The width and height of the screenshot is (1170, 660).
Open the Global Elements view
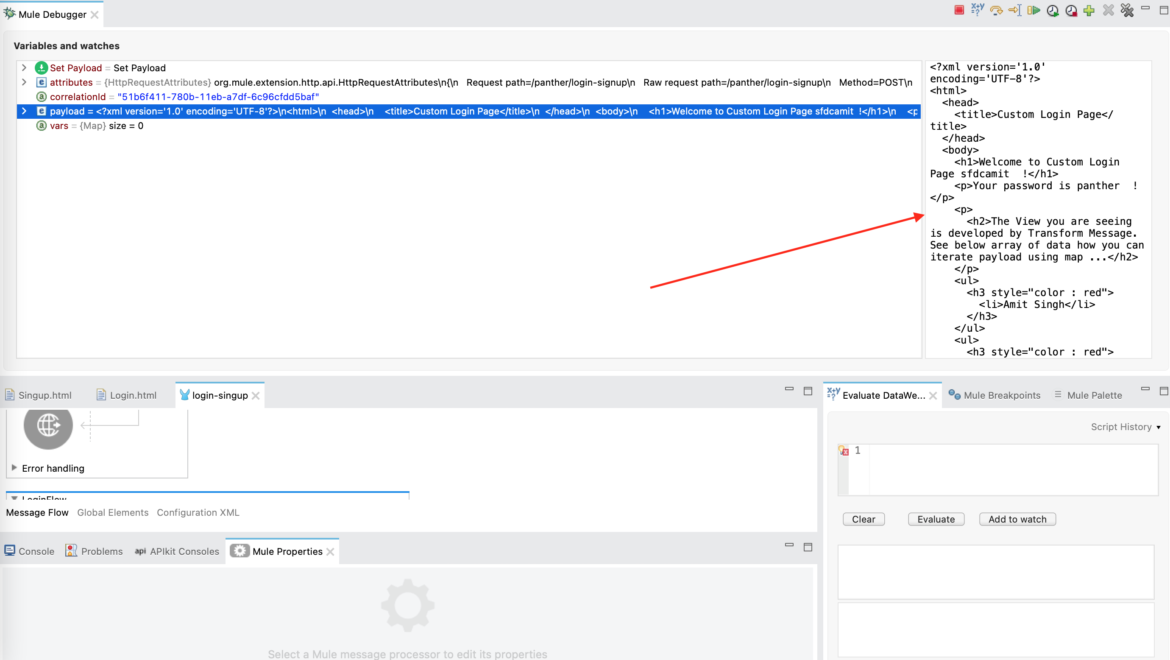(112, 512)
